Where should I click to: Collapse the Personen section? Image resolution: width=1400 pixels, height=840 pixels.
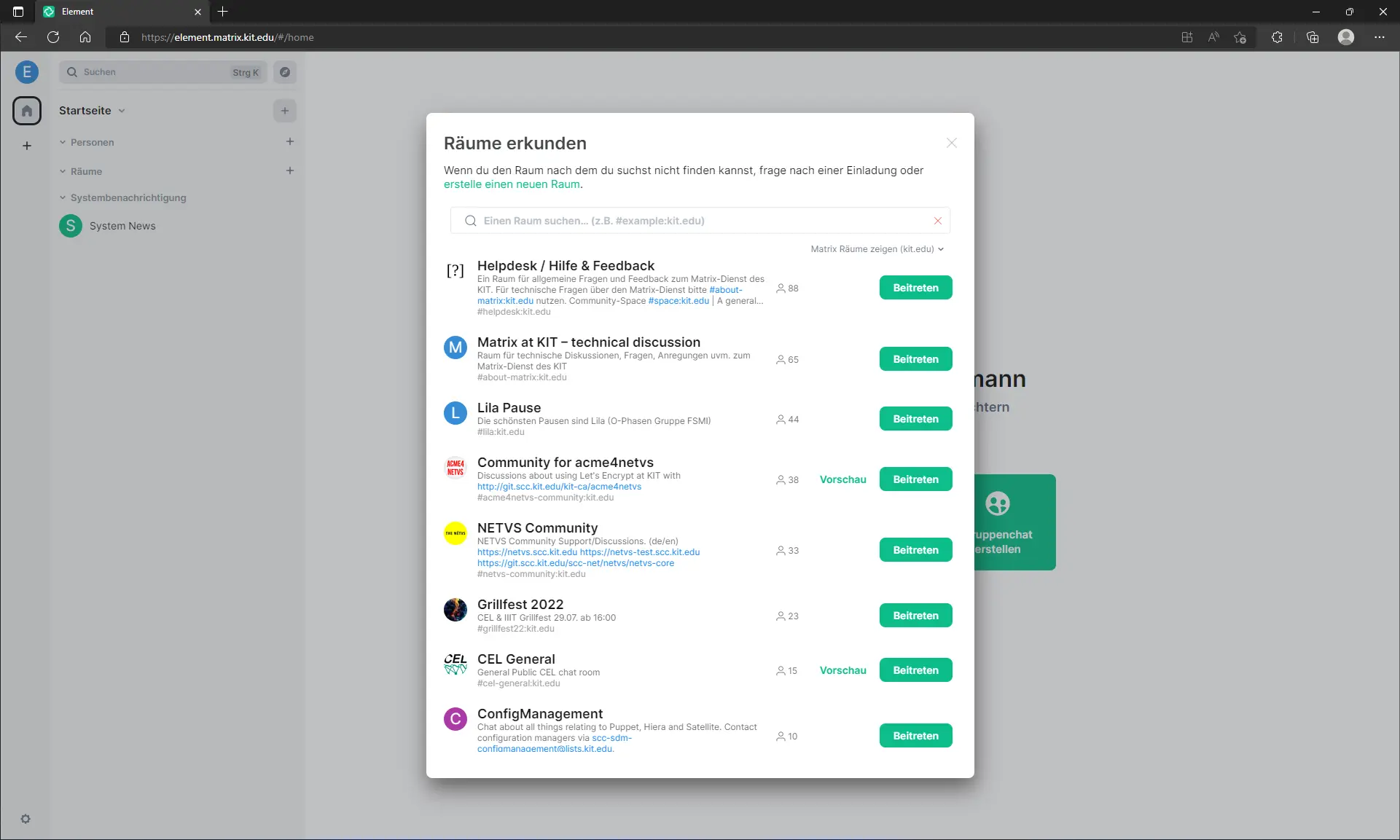(x=63, y=142)
